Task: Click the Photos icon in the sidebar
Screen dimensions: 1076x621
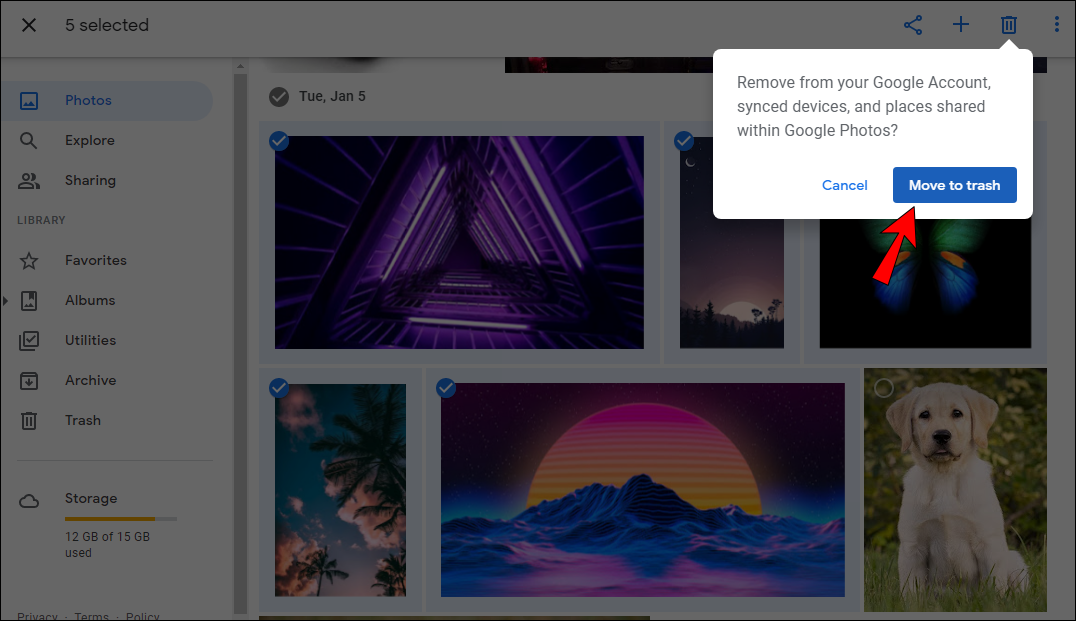Action: 29,101
